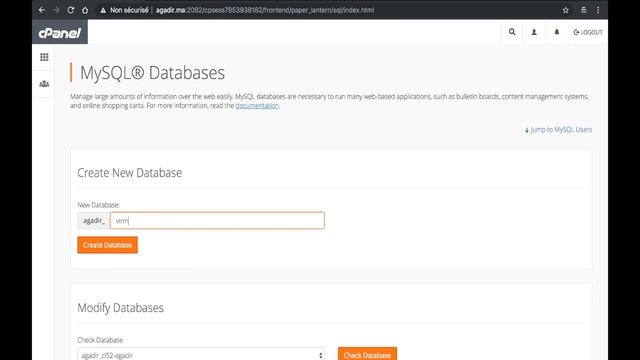
Task: Open the cPanel user account icon
Action: pyautogui.click(x=534, y=32)
